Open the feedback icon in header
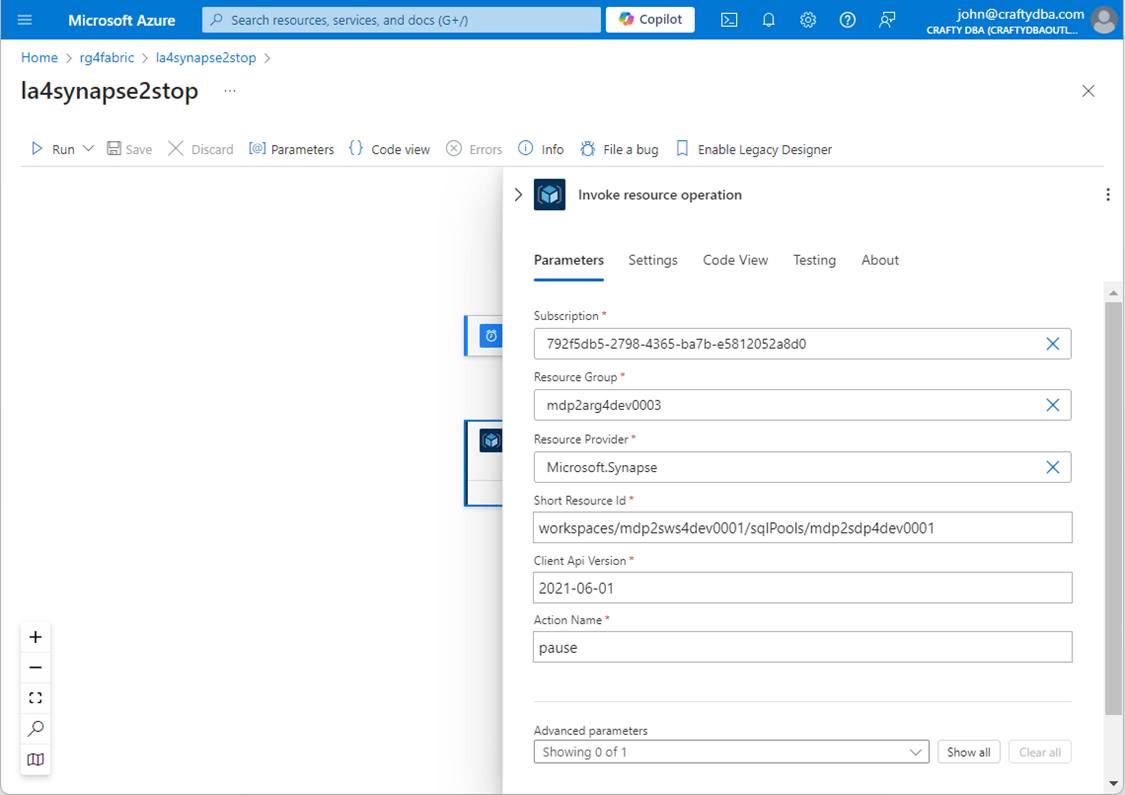 pos(887,20)
